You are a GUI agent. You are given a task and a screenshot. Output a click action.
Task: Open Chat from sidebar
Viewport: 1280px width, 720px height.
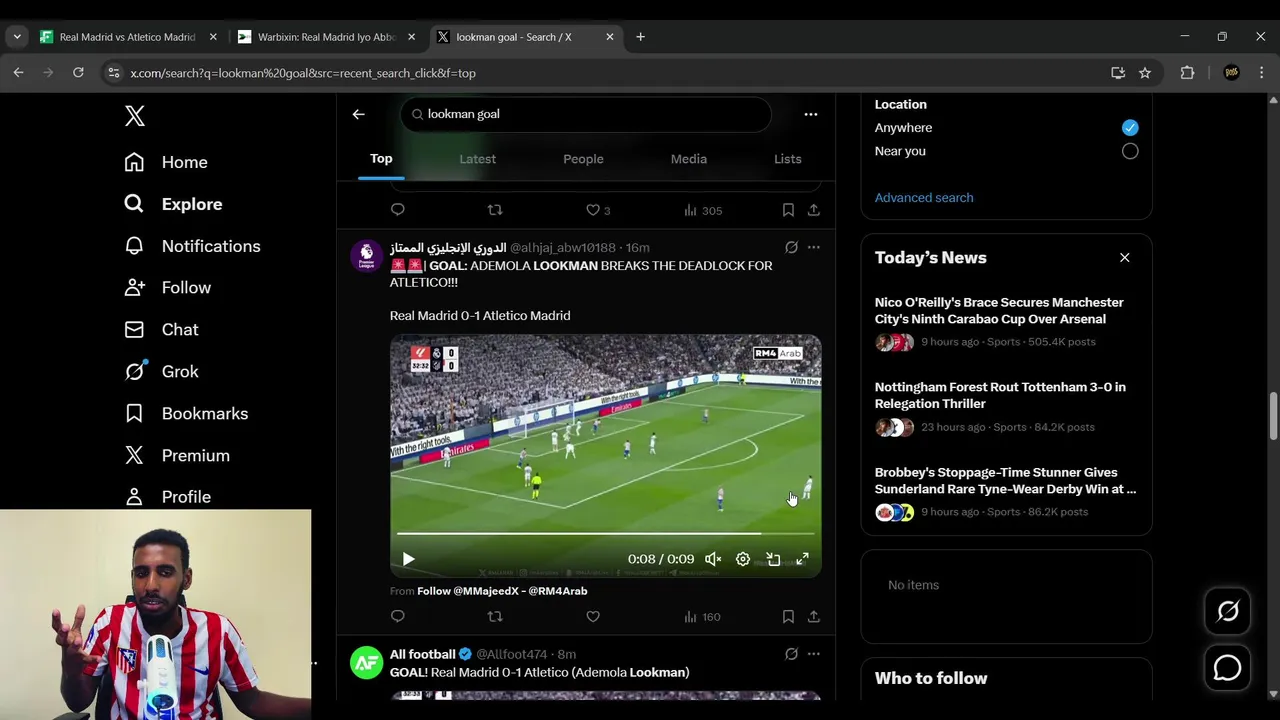[x=161, y=329]
